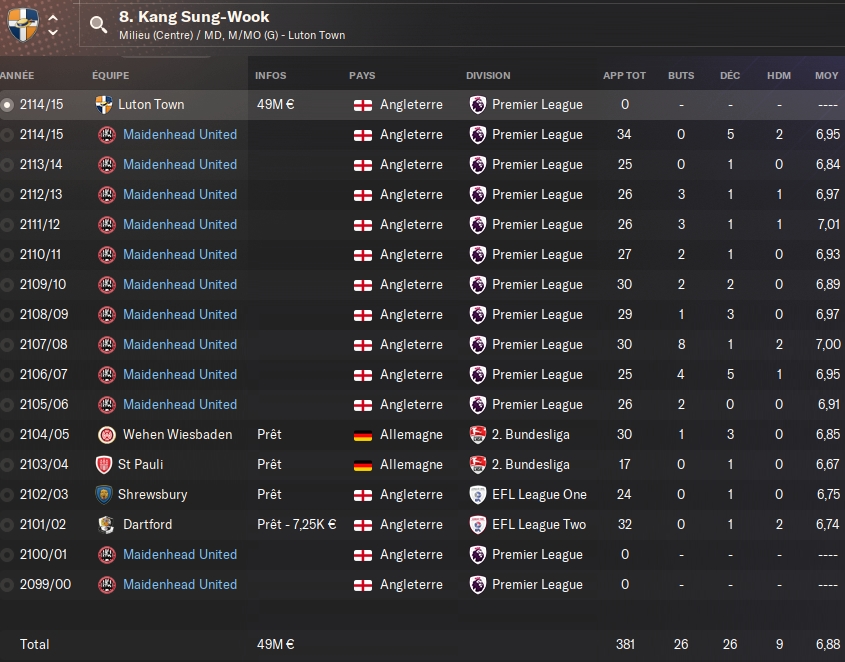The width and height of the screenshot is (845, 662).
Task: Click the St Pauli club badge
Action: (106, 465)
